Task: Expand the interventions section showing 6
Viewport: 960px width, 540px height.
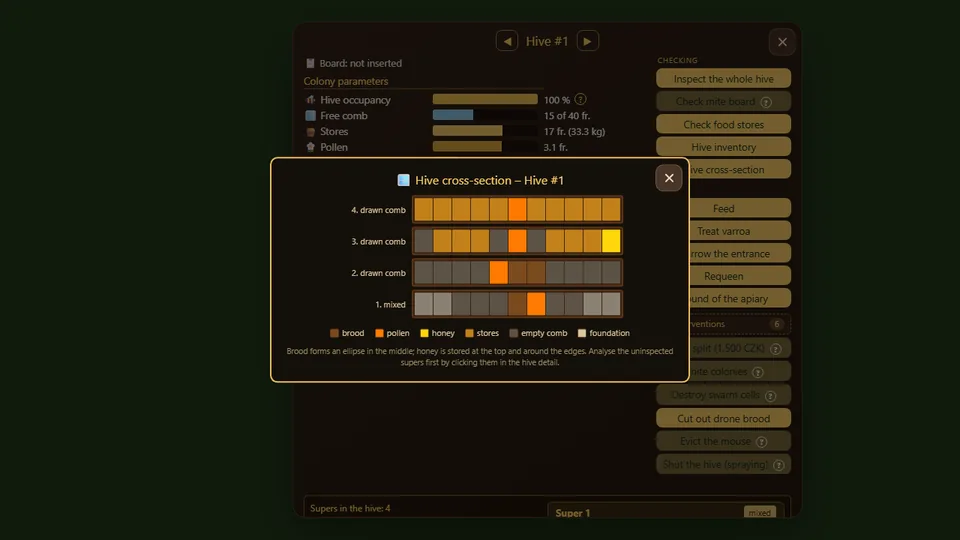Action: coord(740,324)
